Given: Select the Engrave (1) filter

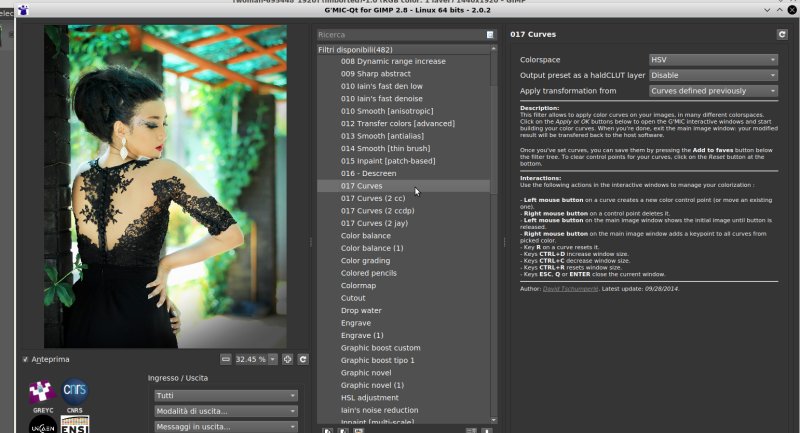Looking at the screenshot, I should tap(362, 336).
